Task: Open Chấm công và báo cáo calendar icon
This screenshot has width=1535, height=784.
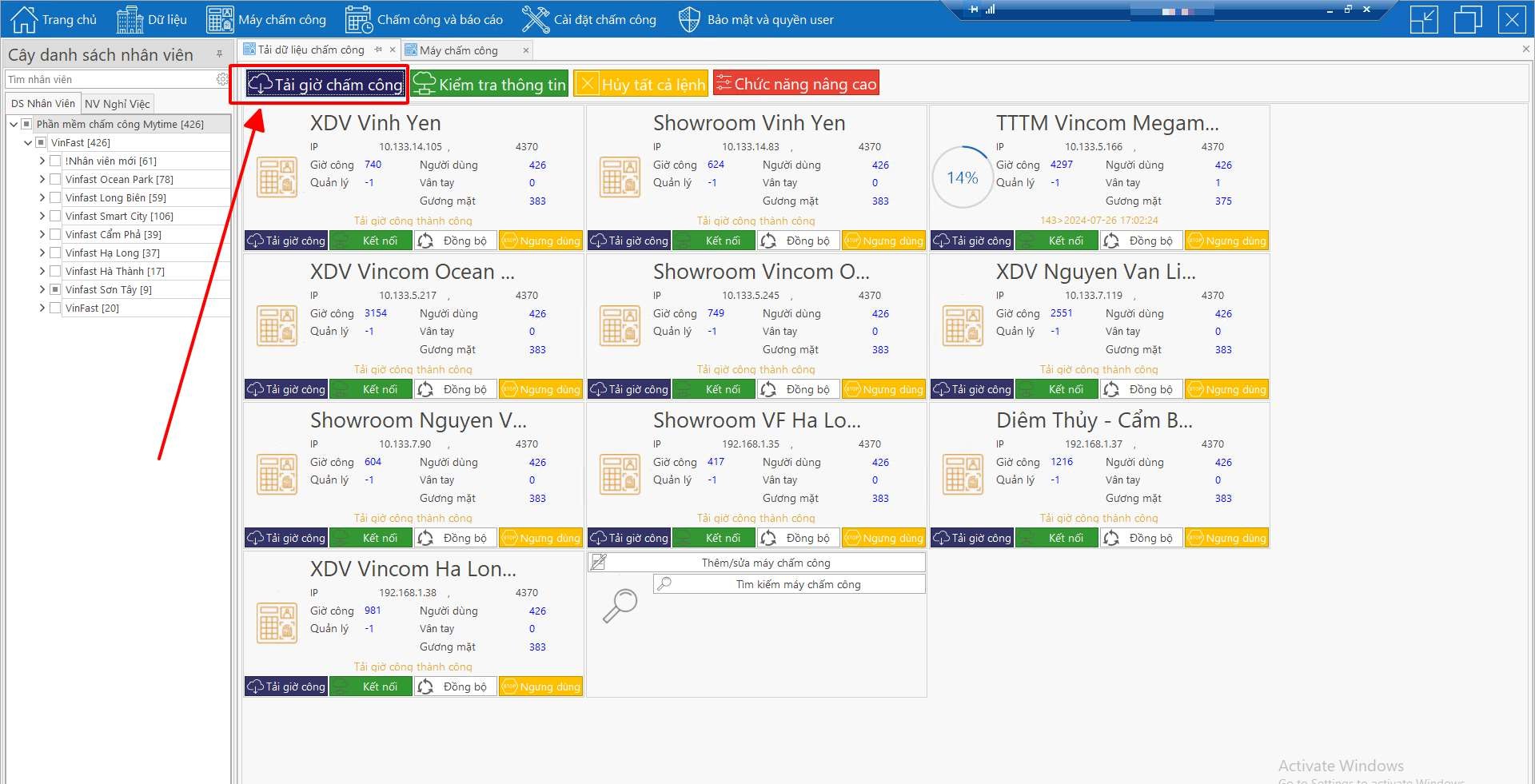Action: (358, 19)
